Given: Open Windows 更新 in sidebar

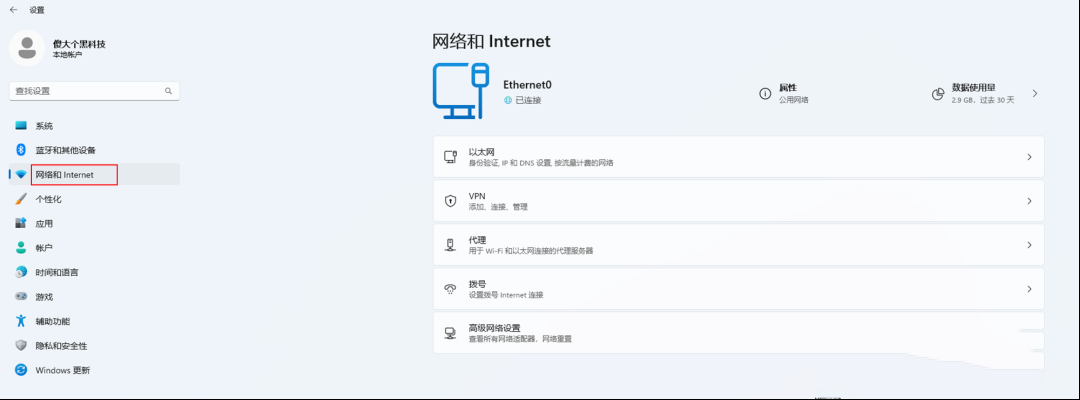Looking at the screenshot, I should [94, 370].
